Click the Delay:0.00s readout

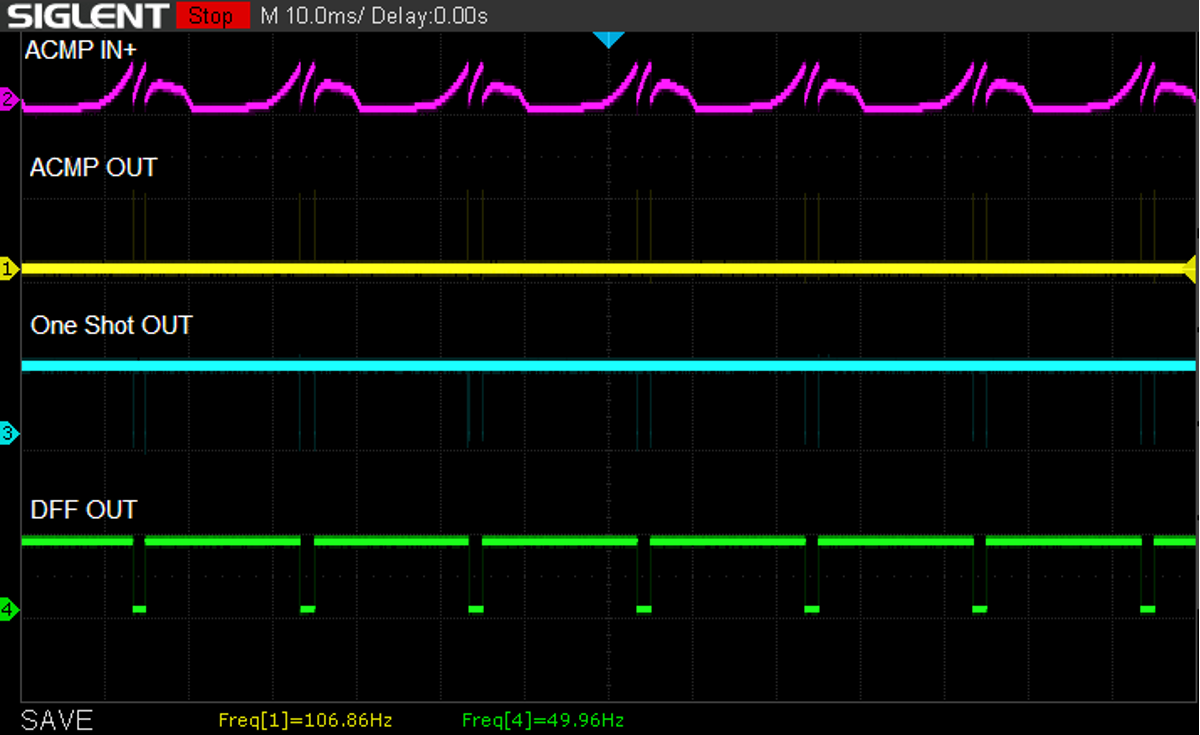[x=432, y=16]
